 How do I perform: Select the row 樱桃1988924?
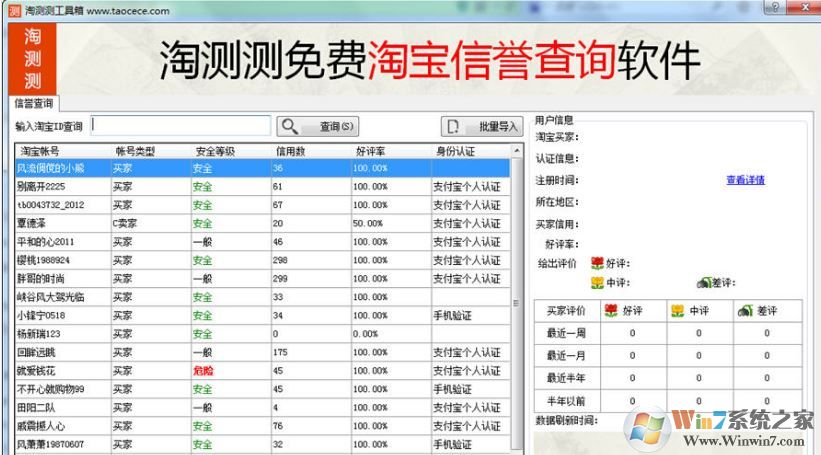[262, 260]
